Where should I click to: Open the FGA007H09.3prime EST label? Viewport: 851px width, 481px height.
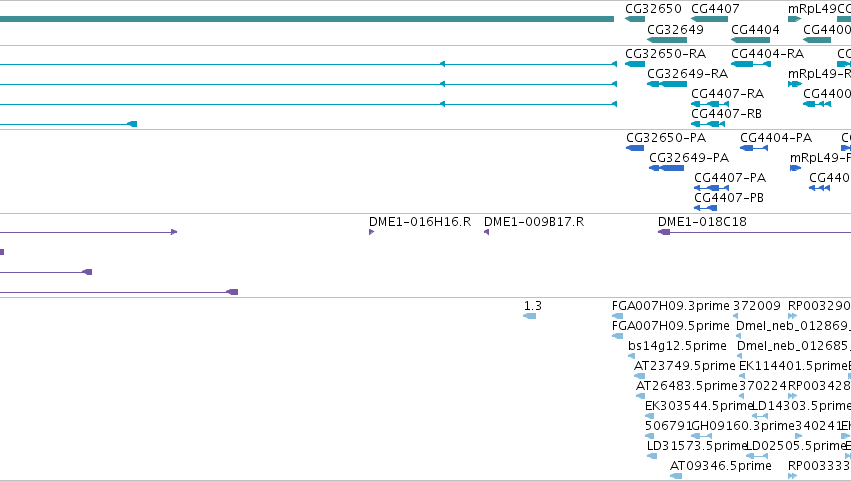coord(670,306)
